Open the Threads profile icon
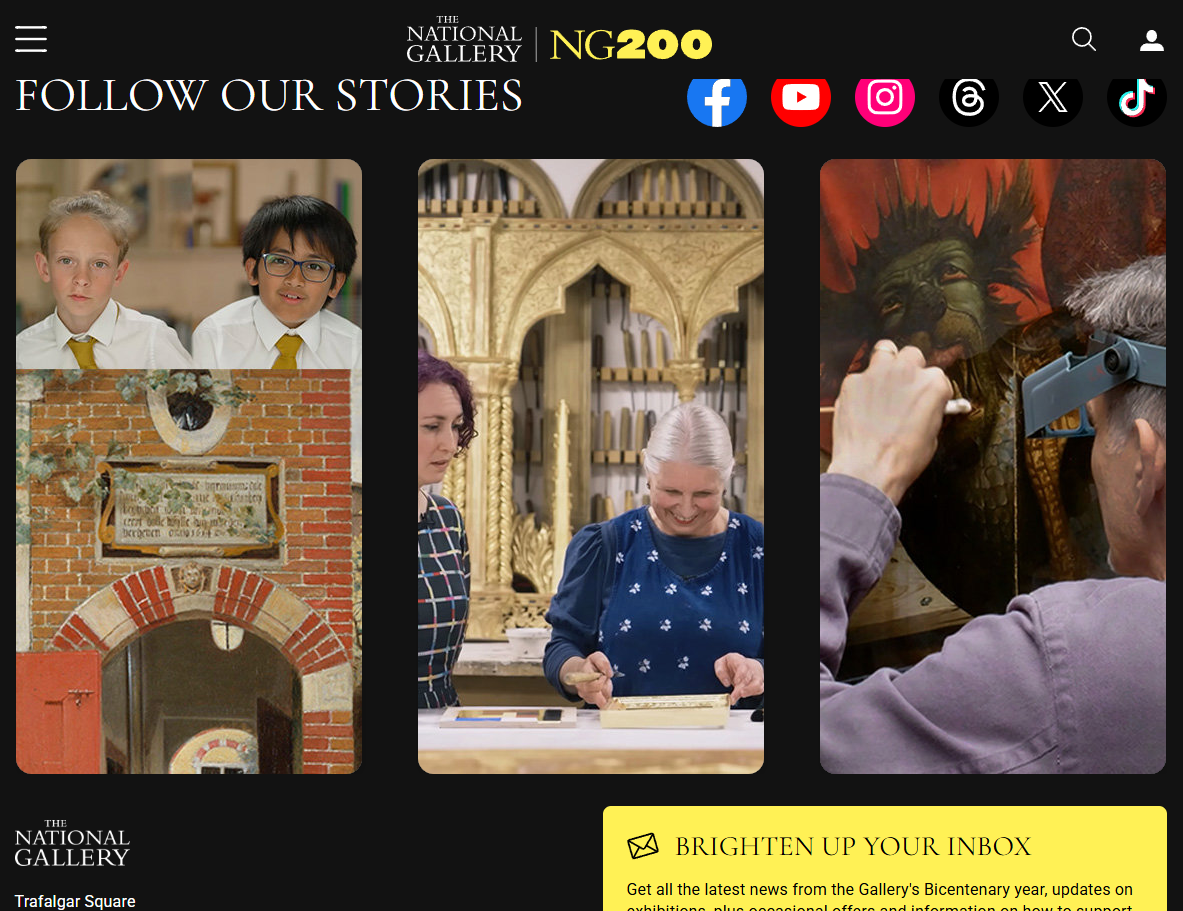The height and width of the screenshot is (911, 1183). tap(969, 98)
